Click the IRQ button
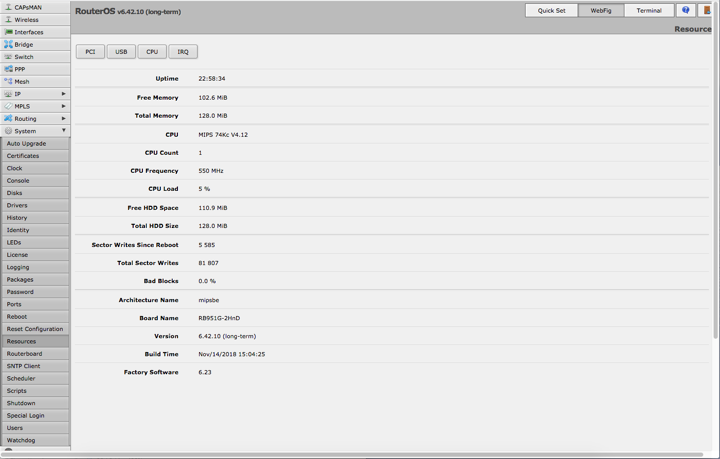 click(183, 52)
